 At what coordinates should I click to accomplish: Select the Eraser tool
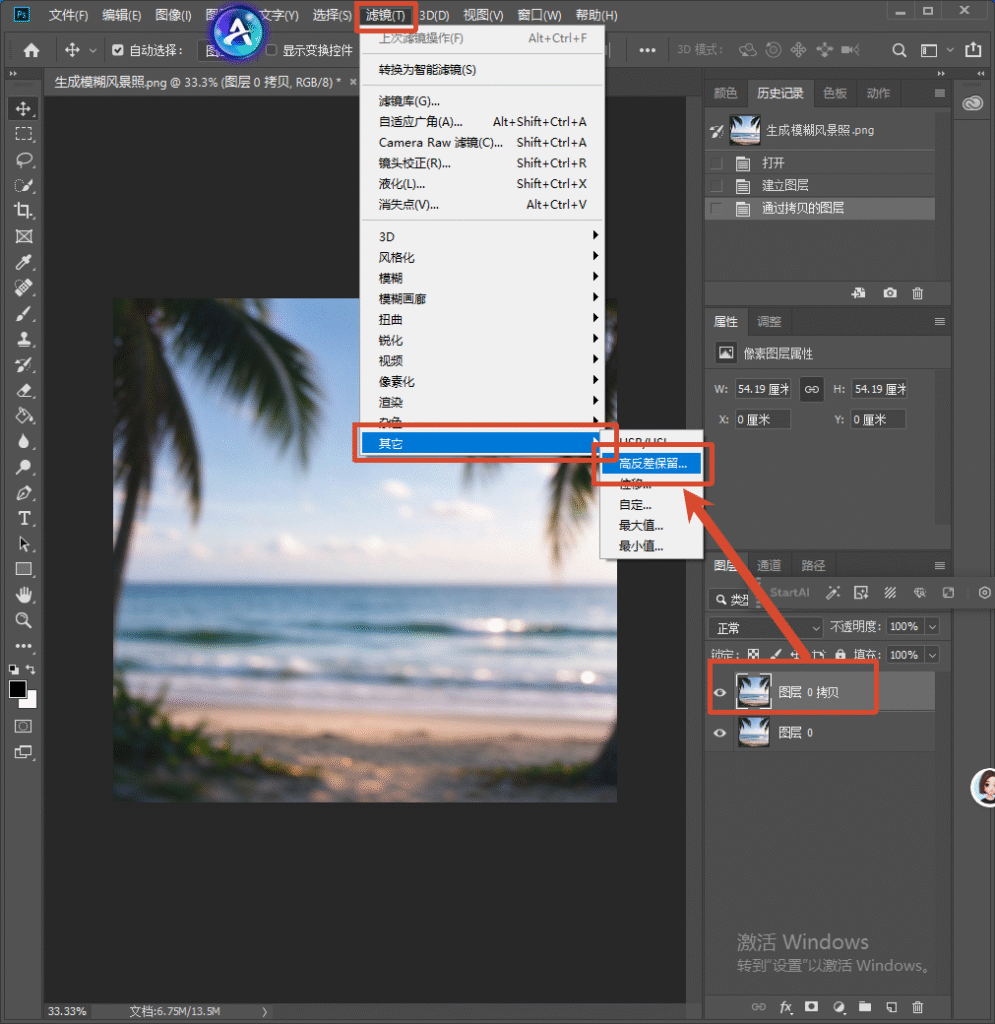(24, 391)
